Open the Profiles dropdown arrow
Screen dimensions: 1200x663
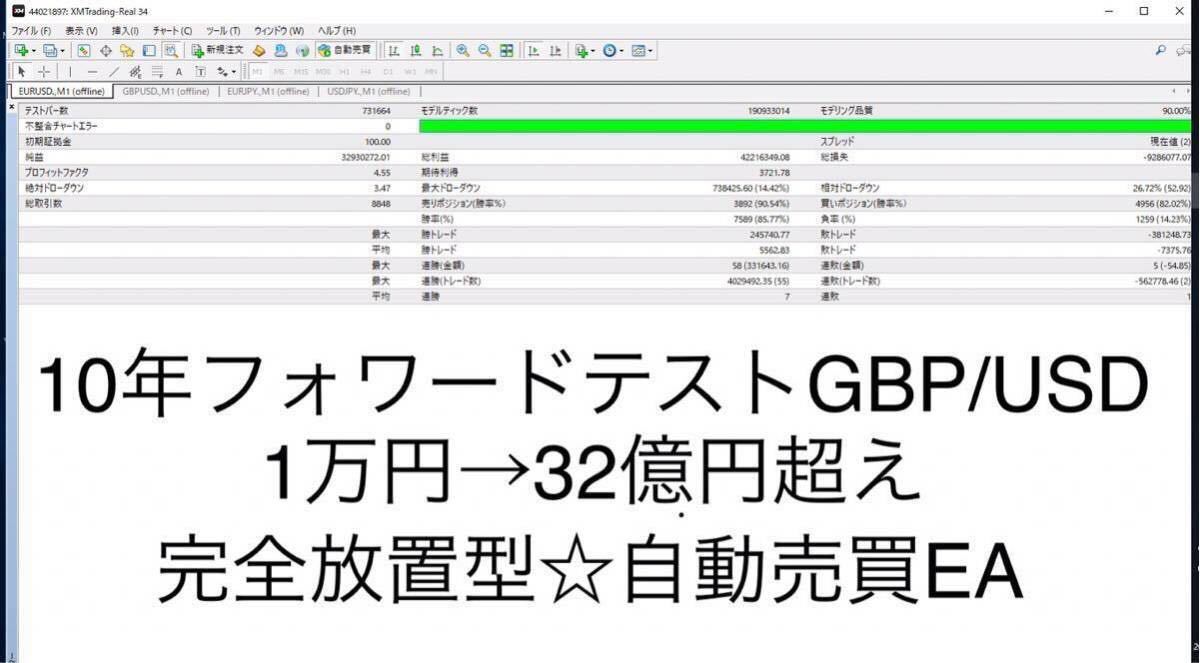(64, 50)
